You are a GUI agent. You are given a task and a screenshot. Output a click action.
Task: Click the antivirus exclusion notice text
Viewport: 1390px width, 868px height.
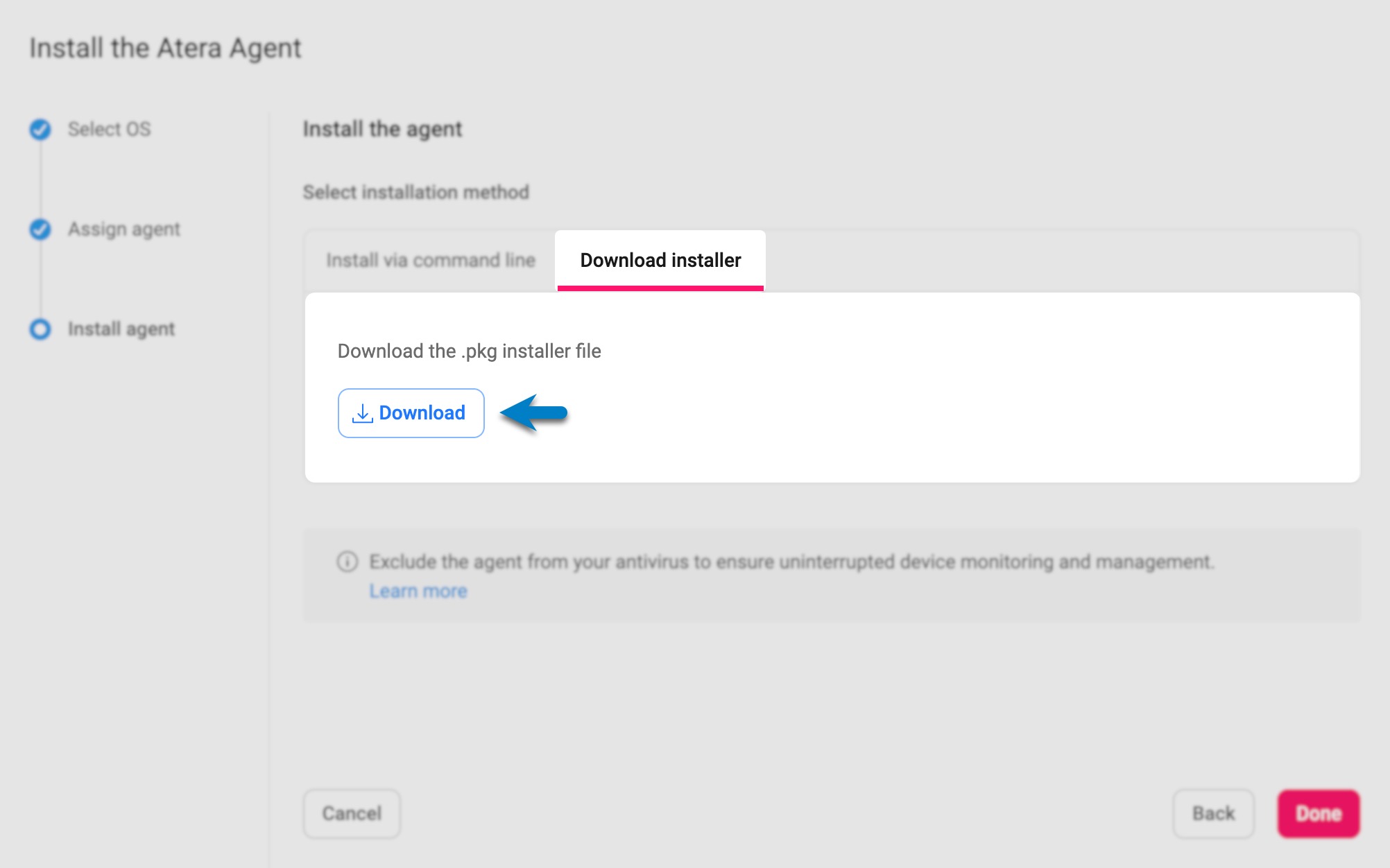pyautogui.click(x=791, y=562)
